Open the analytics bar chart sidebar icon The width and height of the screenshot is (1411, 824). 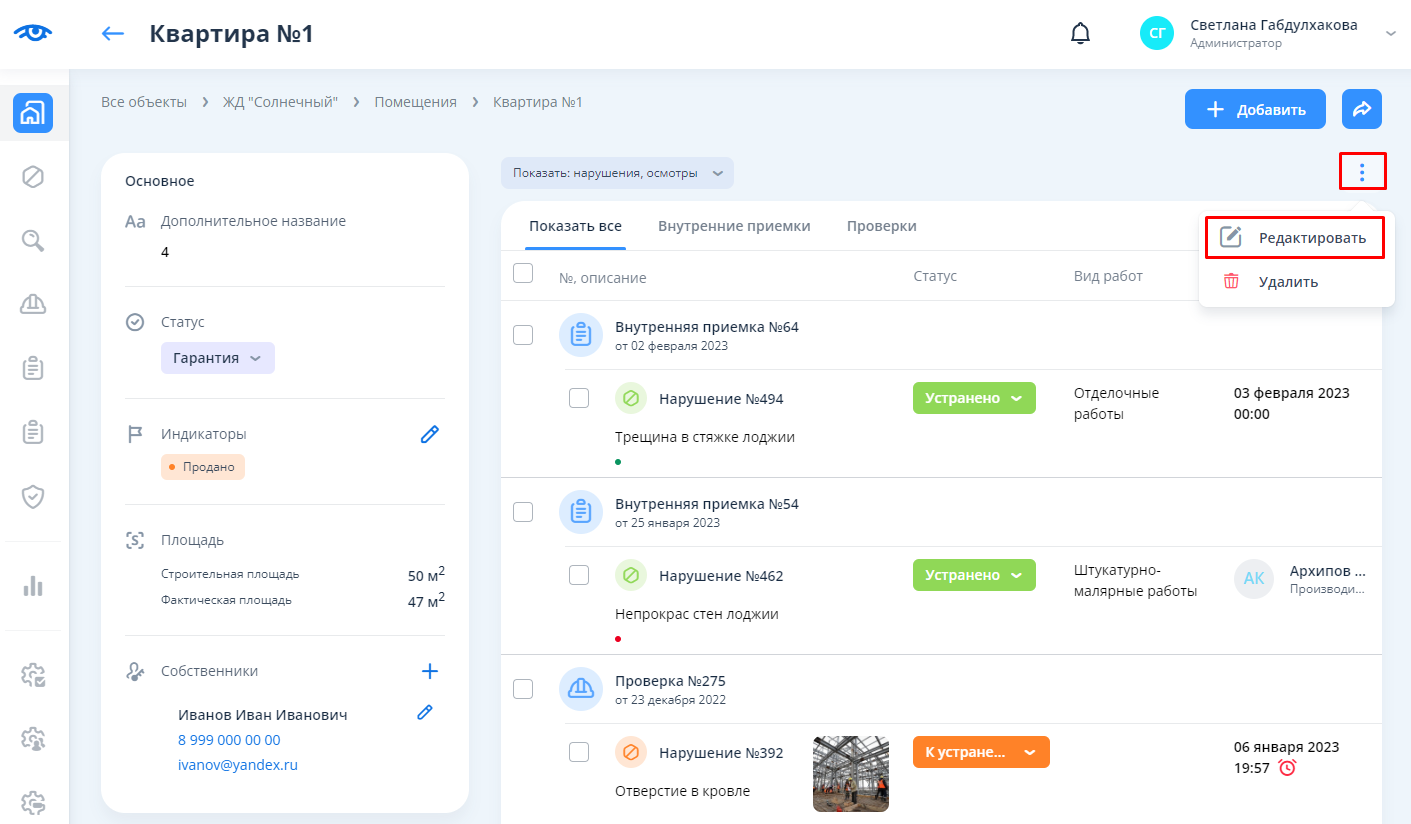[33, 586]
